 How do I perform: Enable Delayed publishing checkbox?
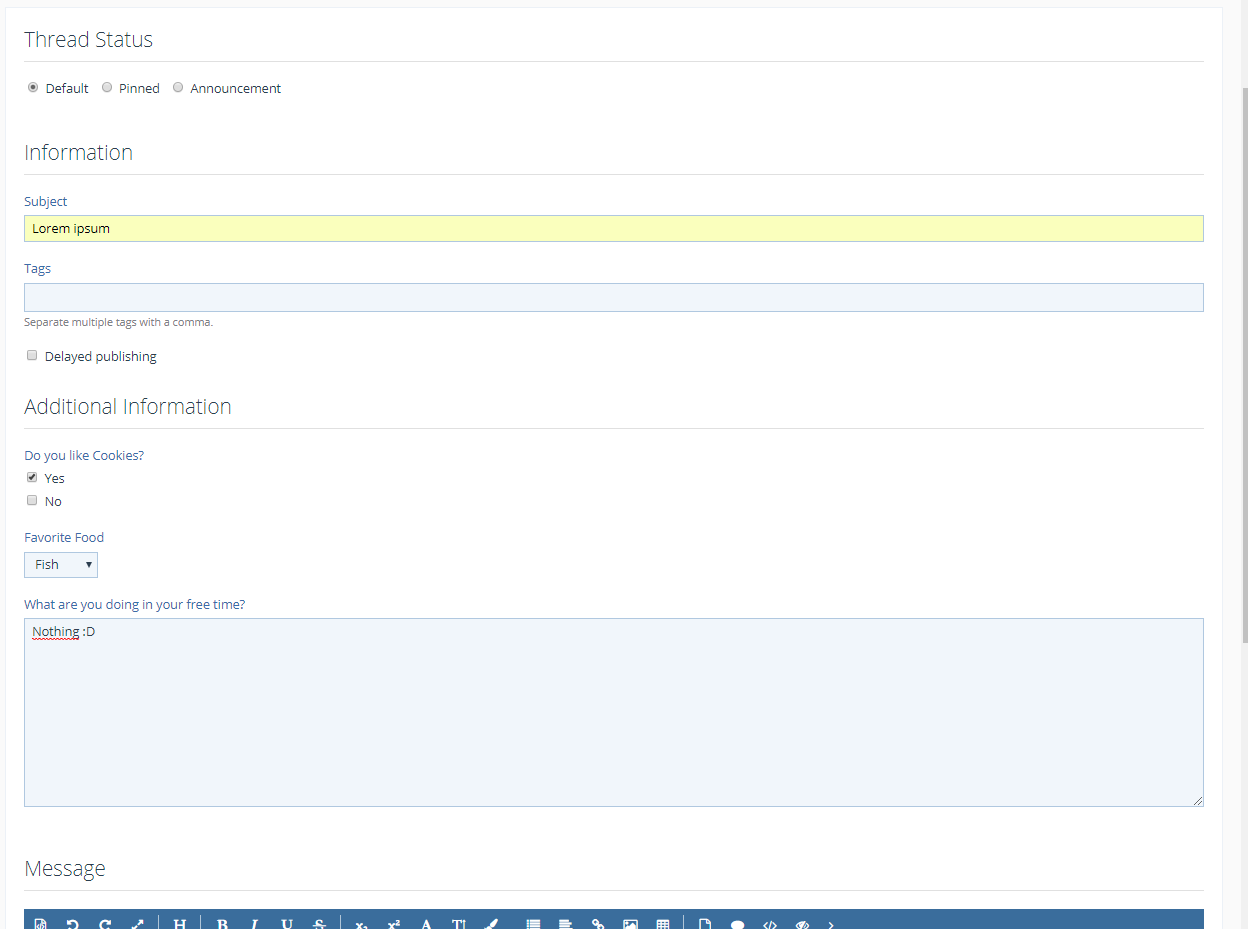[x=32, y=356]
